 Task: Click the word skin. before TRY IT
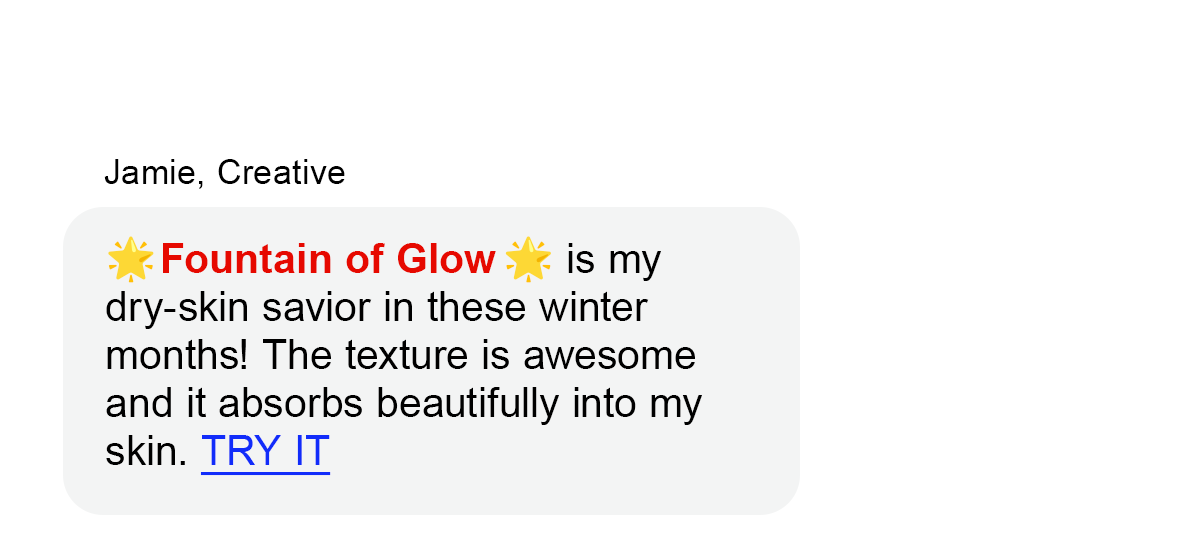[147, 452]
